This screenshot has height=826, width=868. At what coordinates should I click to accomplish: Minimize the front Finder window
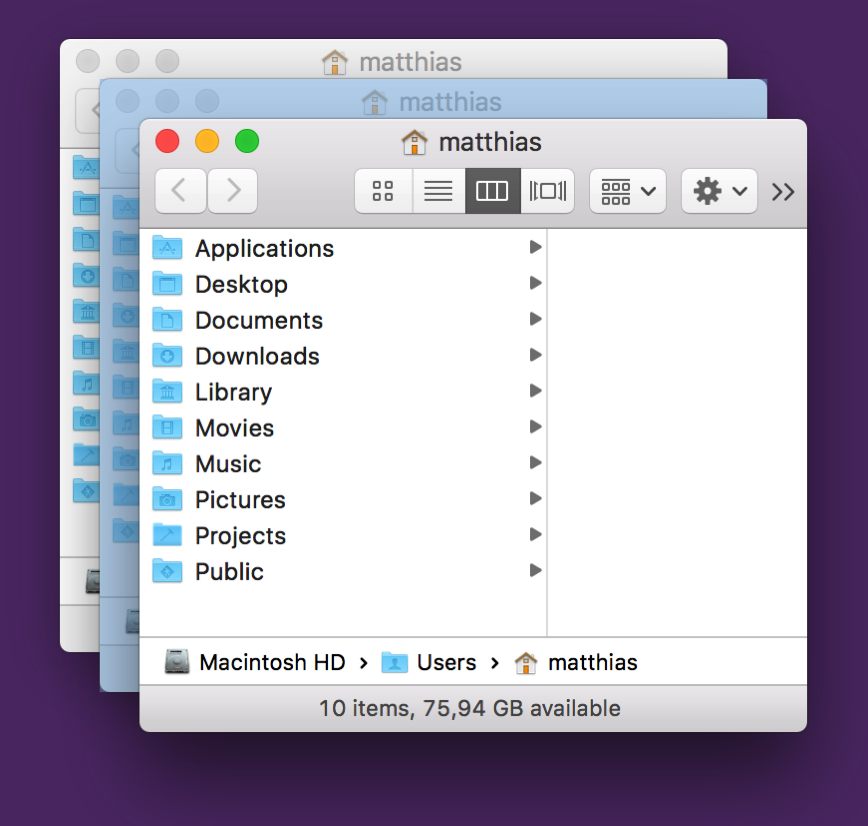[x=207, y=141]
